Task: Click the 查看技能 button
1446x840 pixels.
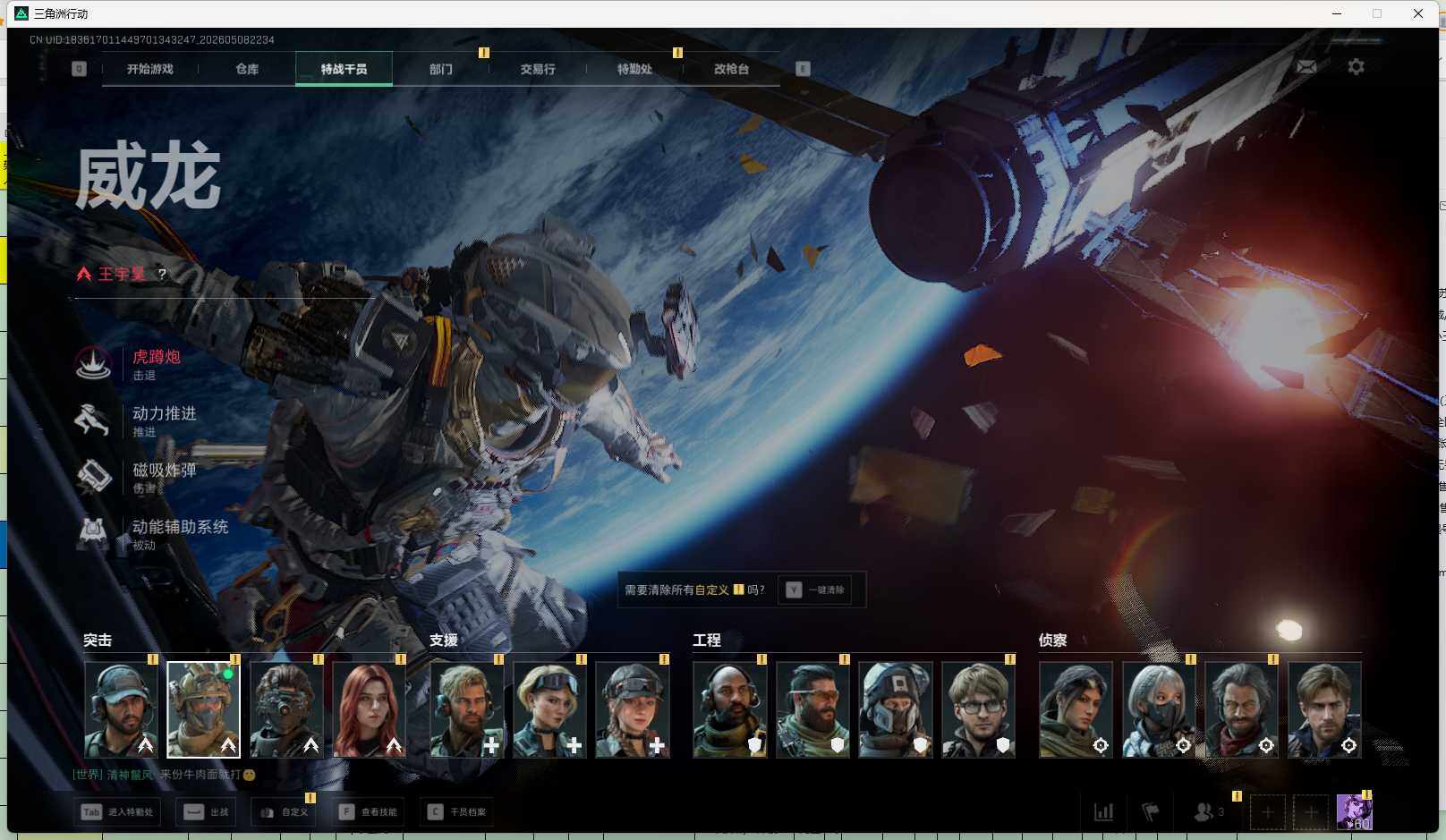Action: [368, 811]
